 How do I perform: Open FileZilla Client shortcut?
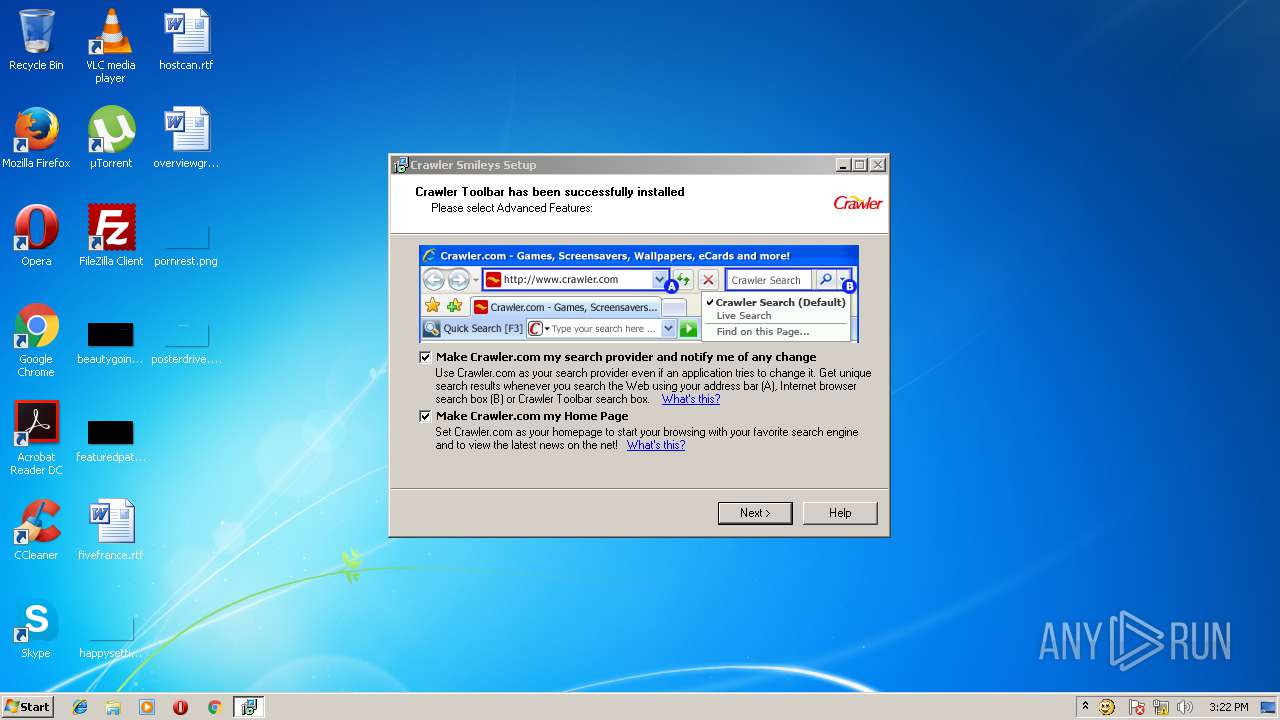coord(111,236)
